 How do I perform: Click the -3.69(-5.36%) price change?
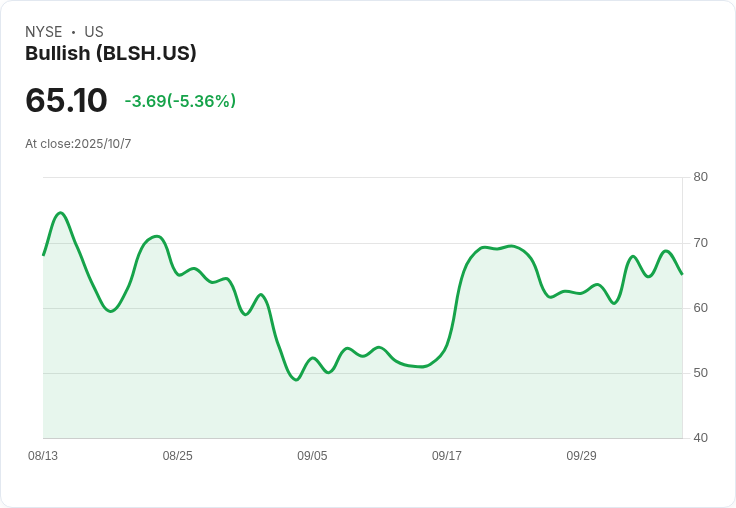tap(180, 101)
